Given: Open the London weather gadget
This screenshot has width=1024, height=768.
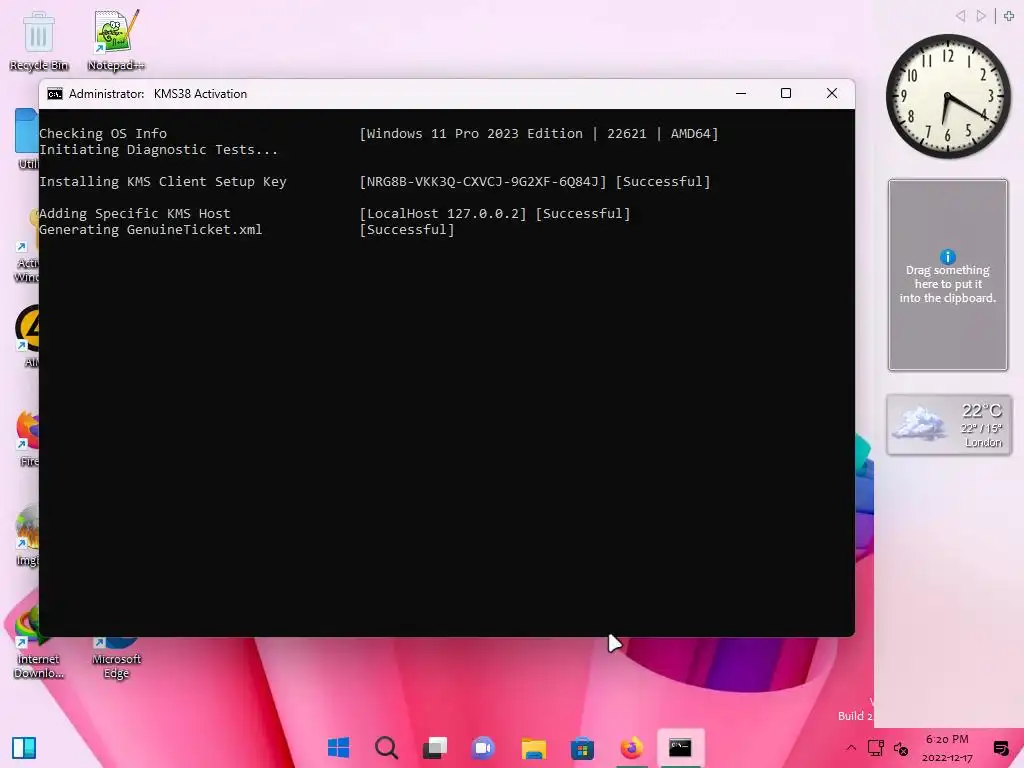Looking at the screenshot, I should coord(949,424).
